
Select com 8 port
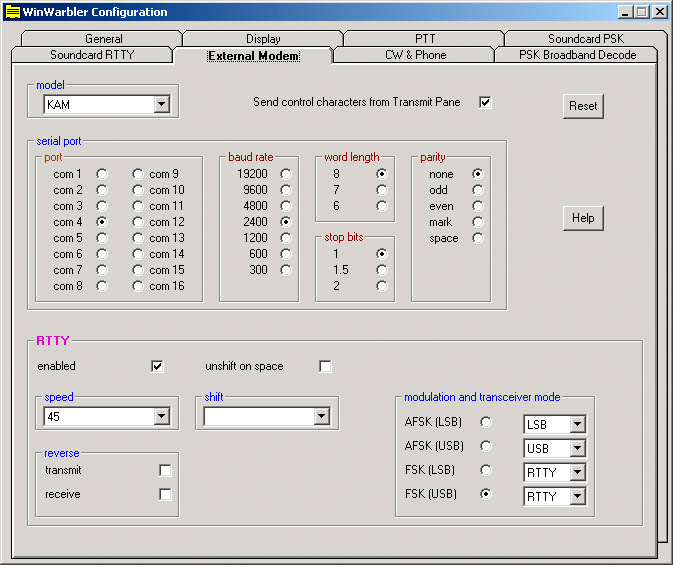coord(102,286)
